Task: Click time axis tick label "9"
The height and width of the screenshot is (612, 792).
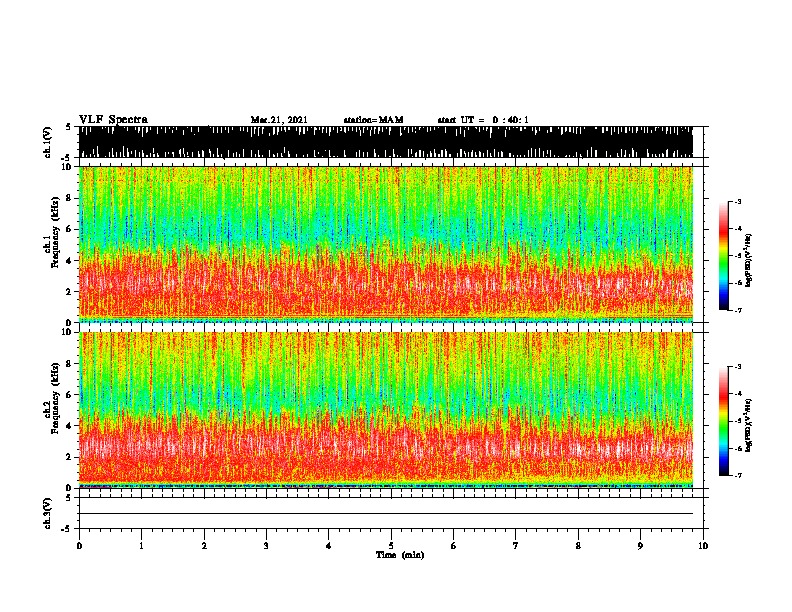Action: pos(640,546)
